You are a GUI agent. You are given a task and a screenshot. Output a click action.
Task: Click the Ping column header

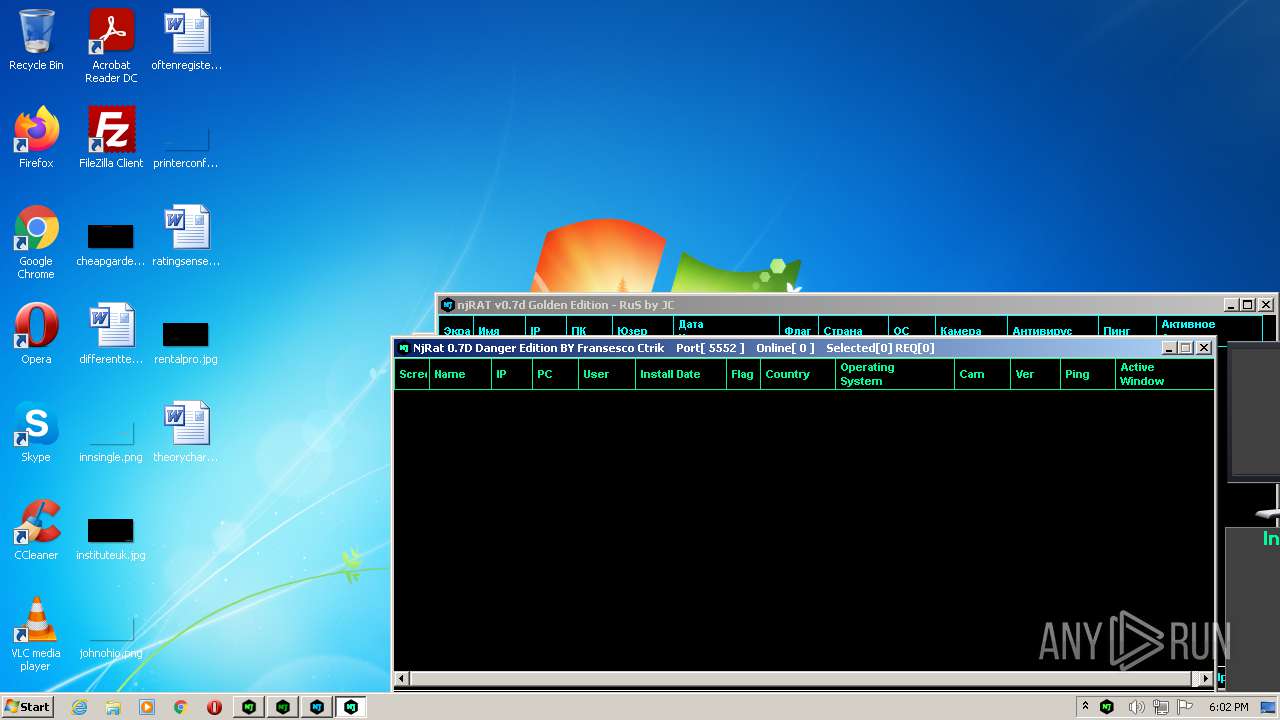point(1088,374)
